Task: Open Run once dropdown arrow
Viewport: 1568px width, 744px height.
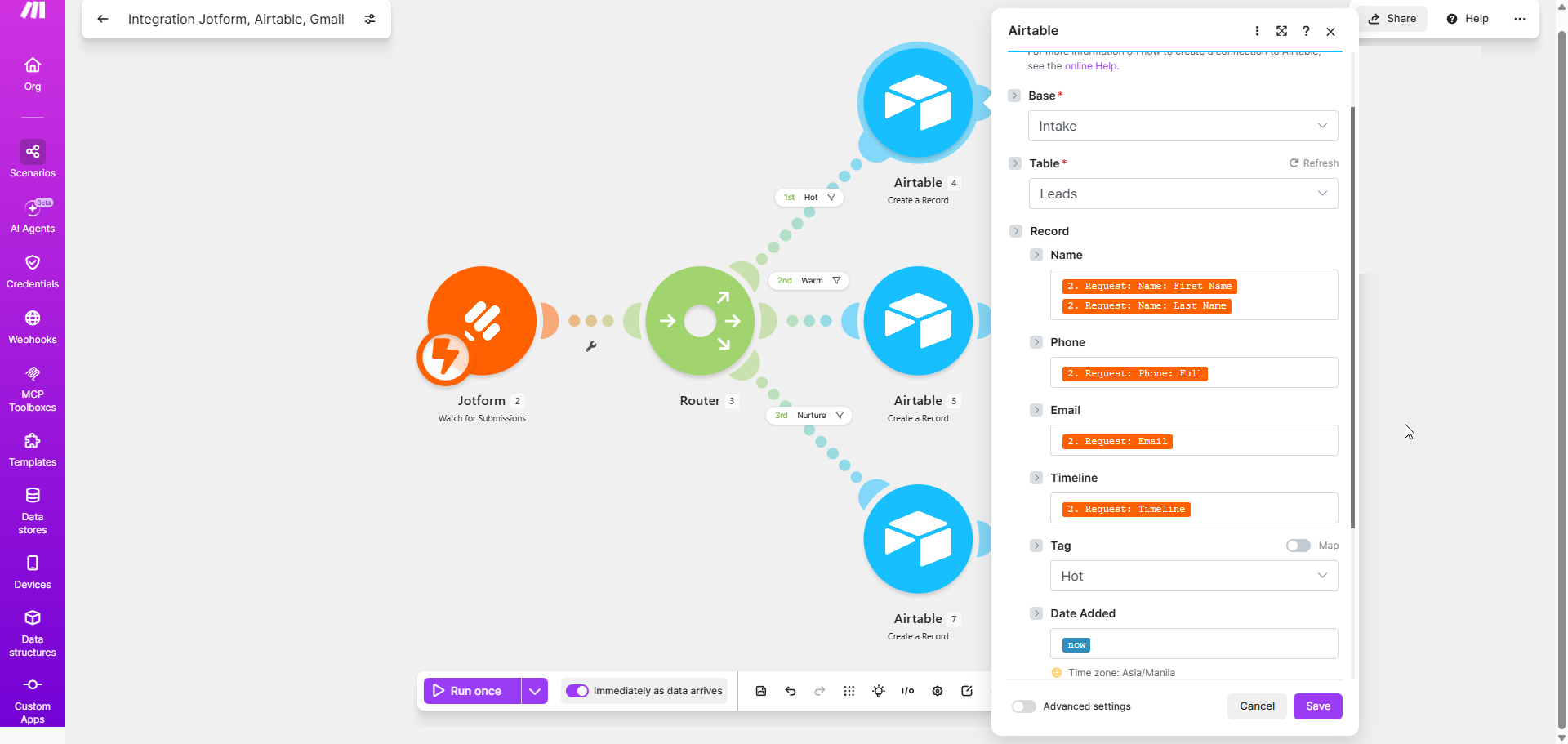Action: [535, 691]
